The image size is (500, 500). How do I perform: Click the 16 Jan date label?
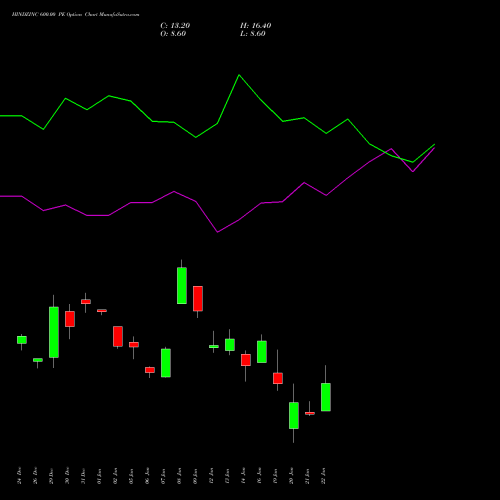click(x=259, y=476)
